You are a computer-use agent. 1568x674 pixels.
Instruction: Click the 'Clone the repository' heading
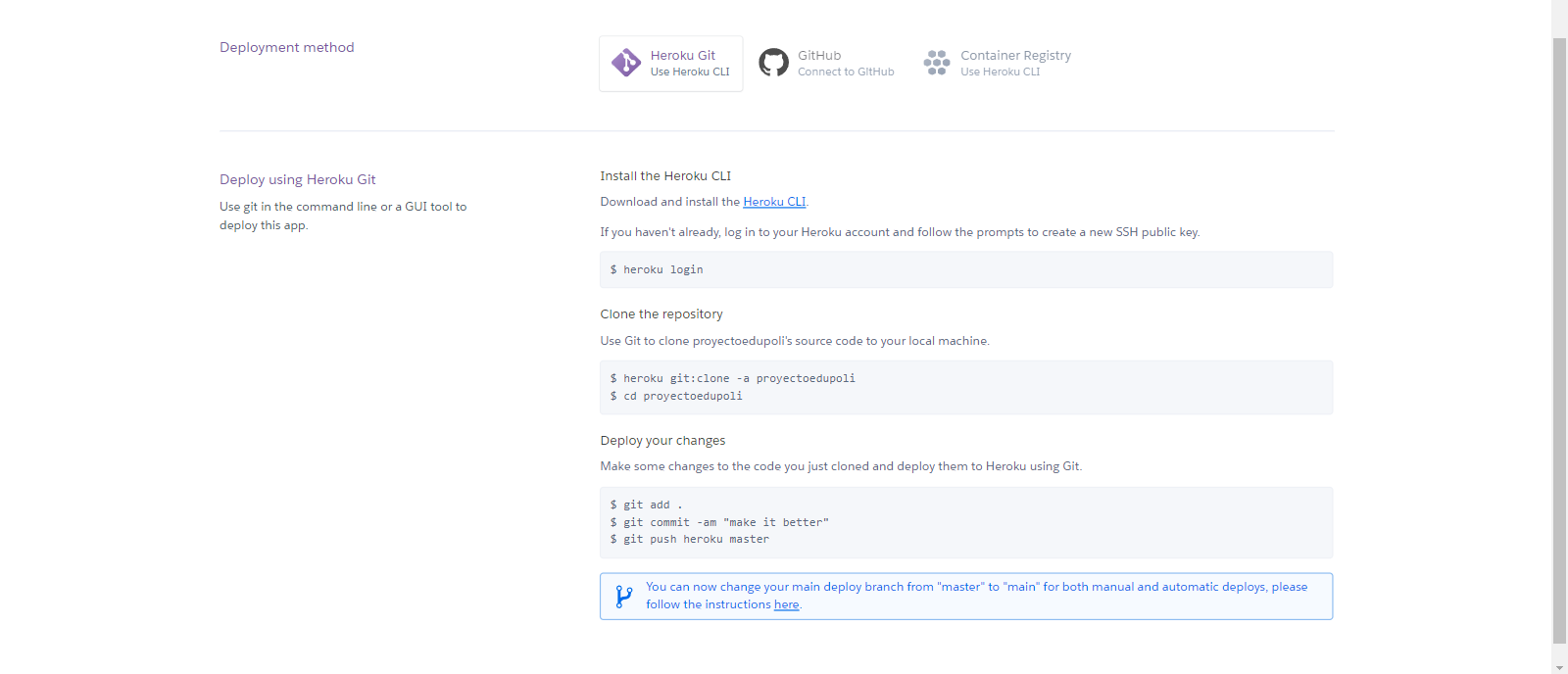pos(661,314)
